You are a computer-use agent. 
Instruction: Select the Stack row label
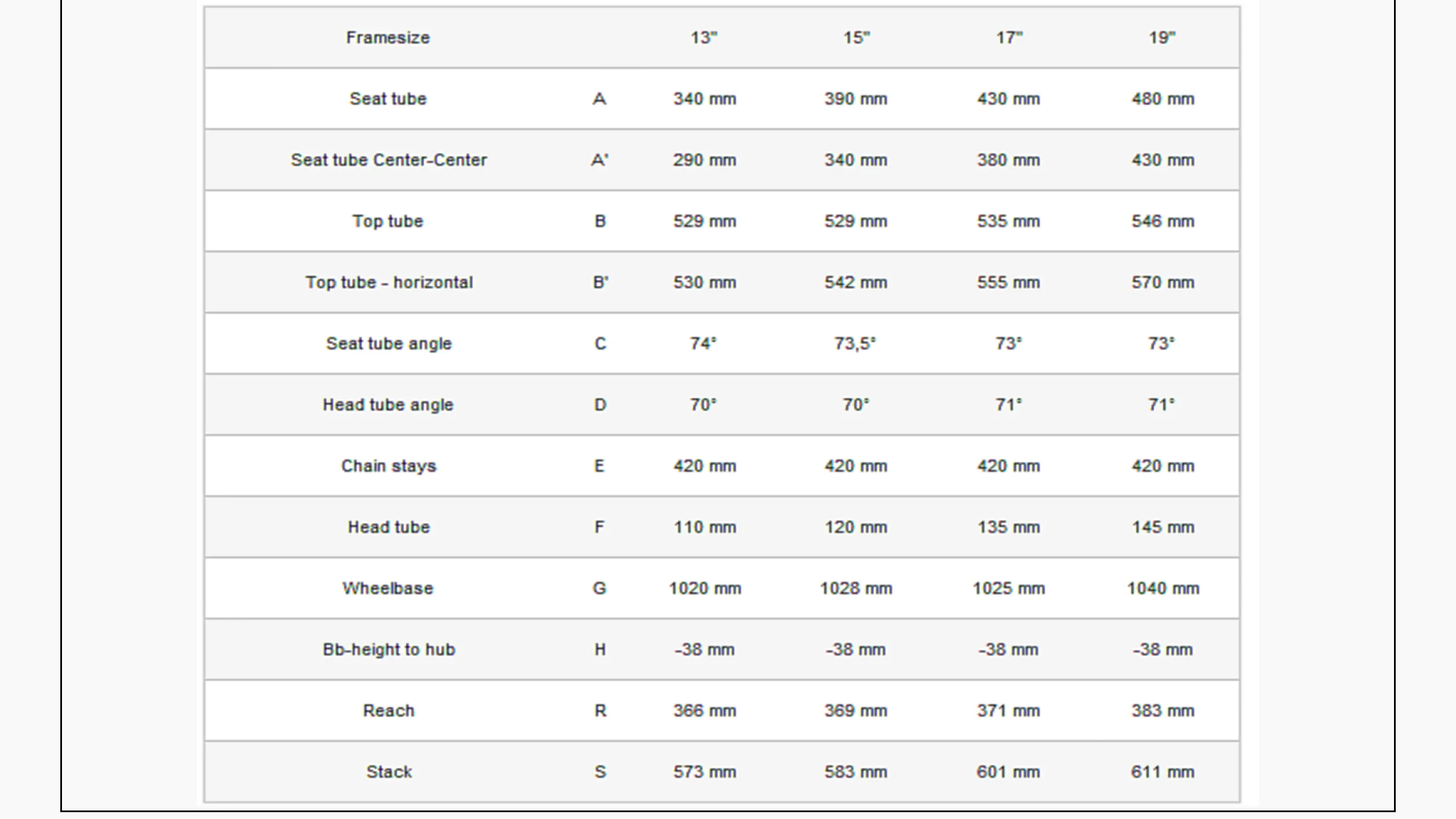pyautogui.click(x=389, y=772)
